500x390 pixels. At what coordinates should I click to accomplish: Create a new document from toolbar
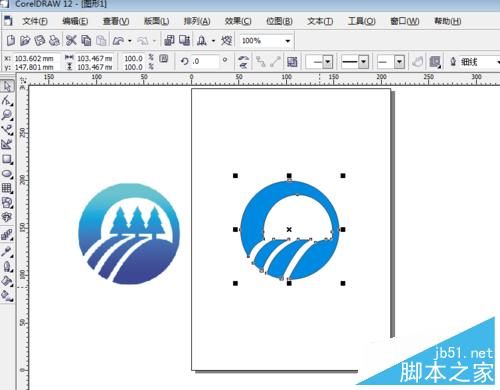pos(11,41)
